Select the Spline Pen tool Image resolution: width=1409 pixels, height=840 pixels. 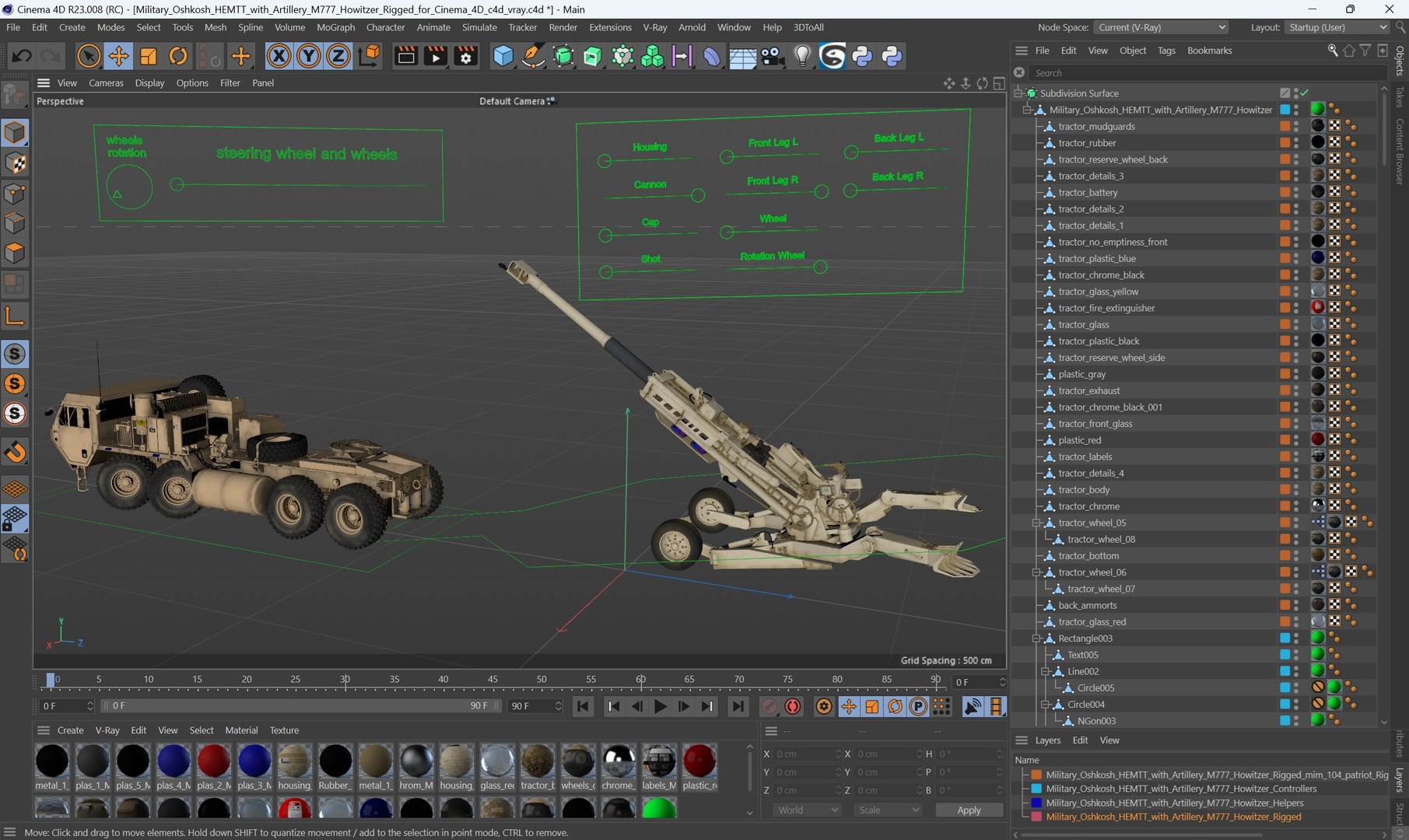point(533,56)
